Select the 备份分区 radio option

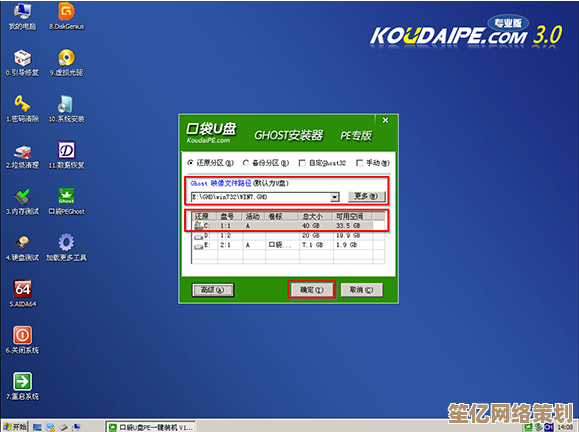pos(266,163)
